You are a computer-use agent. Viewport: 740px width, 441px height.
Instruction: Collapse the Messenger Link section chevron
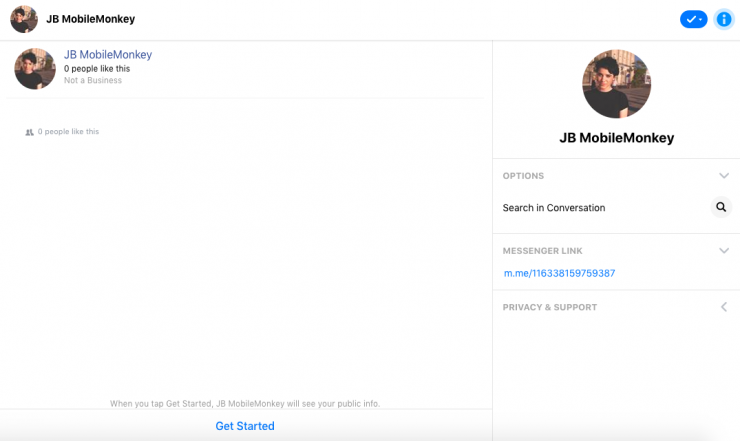pos(724,250)
